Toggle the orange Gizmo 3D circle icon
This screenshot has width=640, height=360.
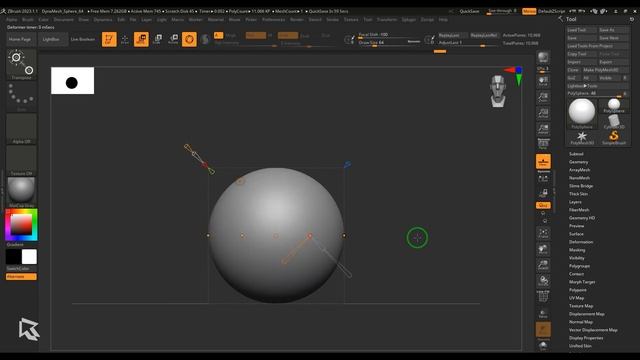(x=189, y=39)
